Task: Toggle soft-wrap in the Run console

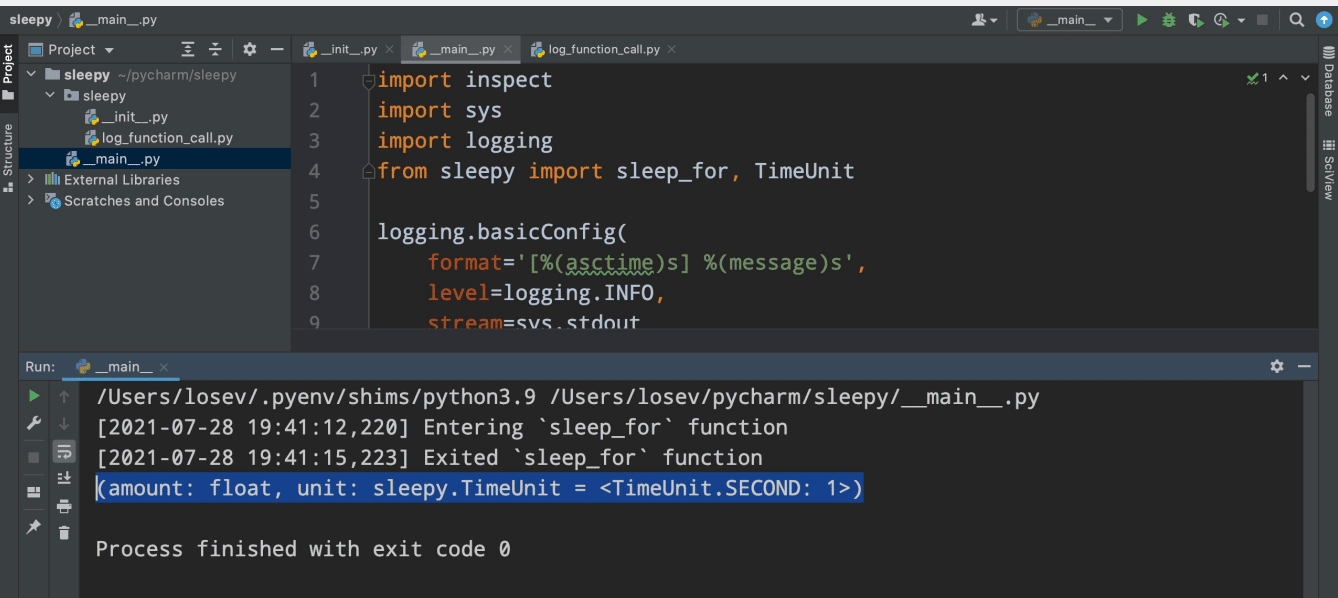Action: [64, 451]
